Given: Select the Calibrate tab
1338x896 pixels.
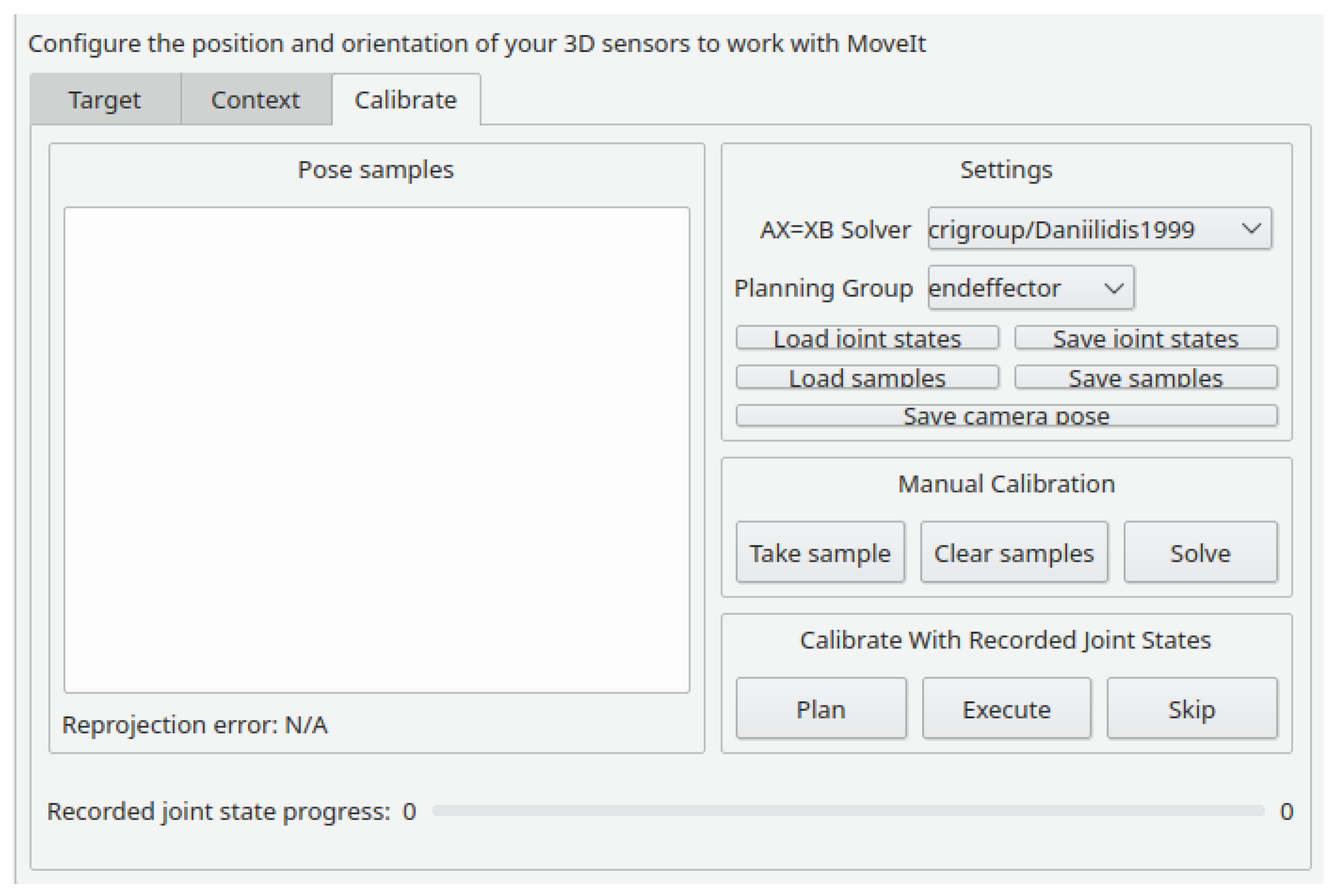Looking at the screenshot, I should pyautogui.click(x=405, y=100).
